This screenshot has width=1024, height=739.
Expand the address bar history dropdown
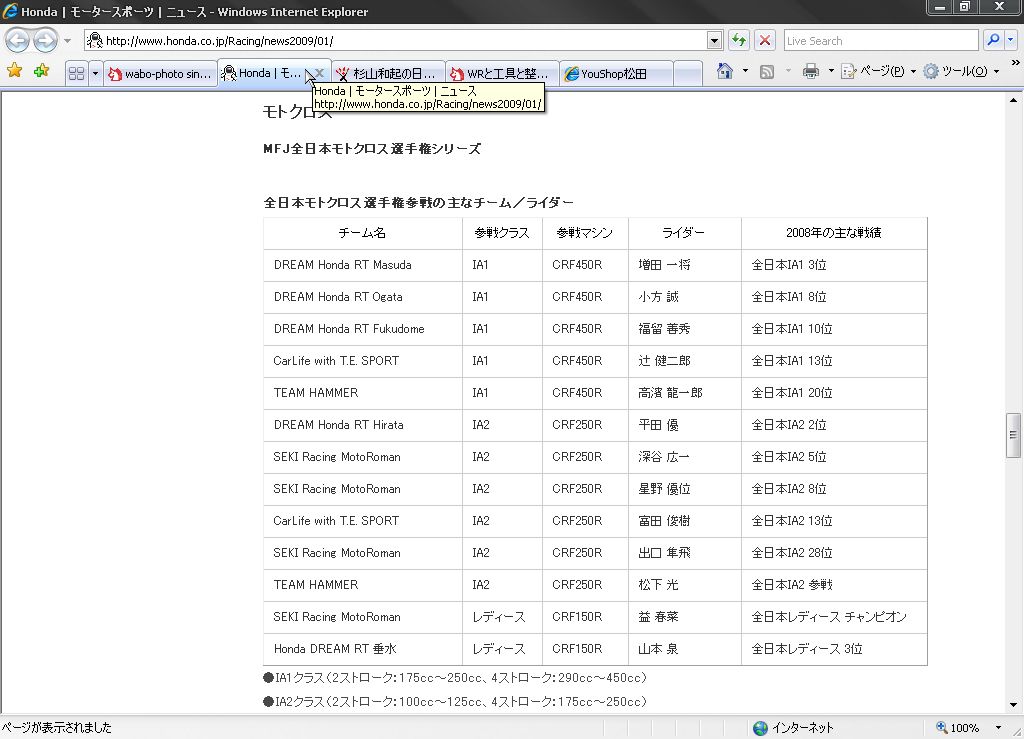click(x=714, y=40)
